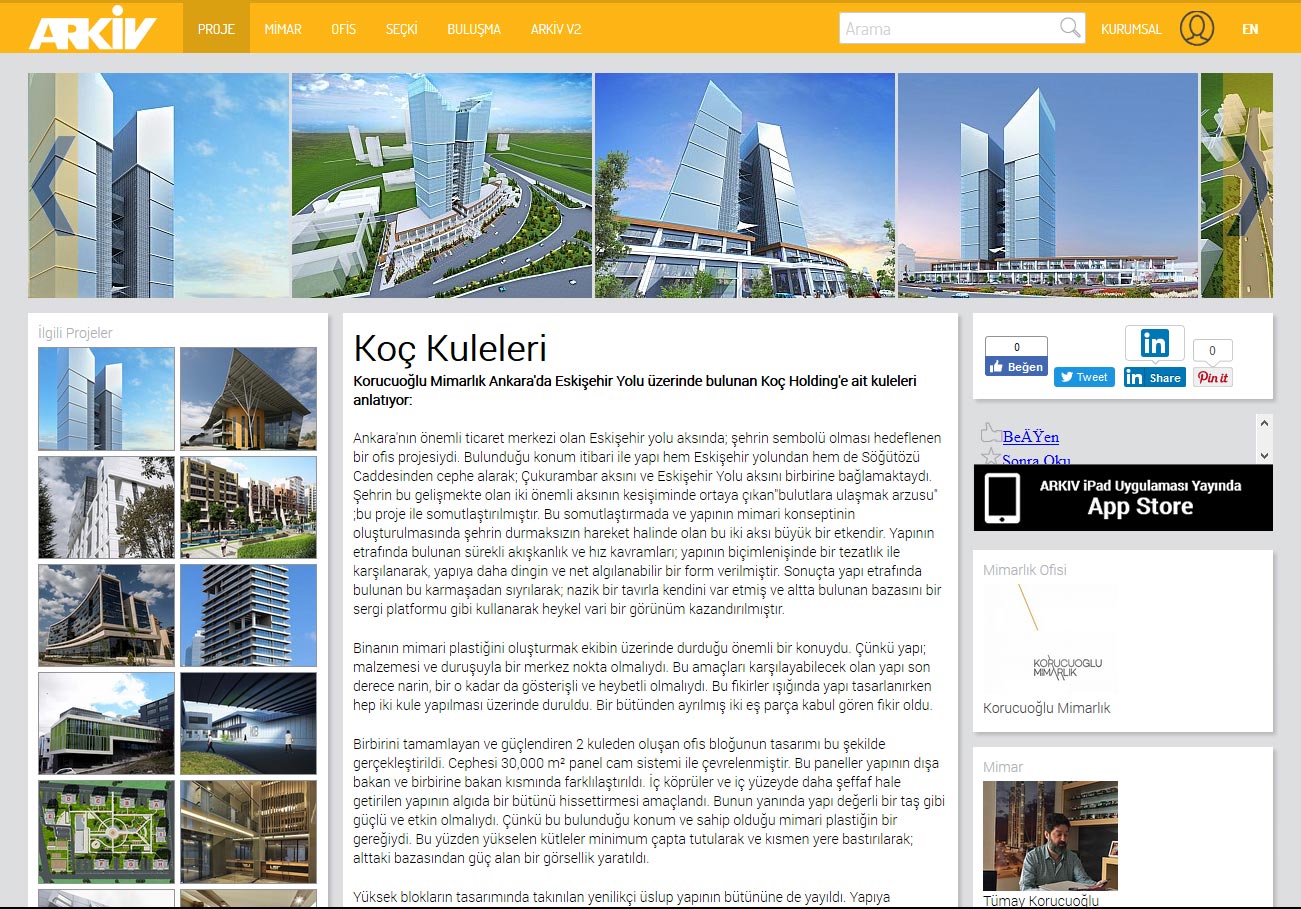
Task: Open the MİMAR menu item
Action: (282, 29)
